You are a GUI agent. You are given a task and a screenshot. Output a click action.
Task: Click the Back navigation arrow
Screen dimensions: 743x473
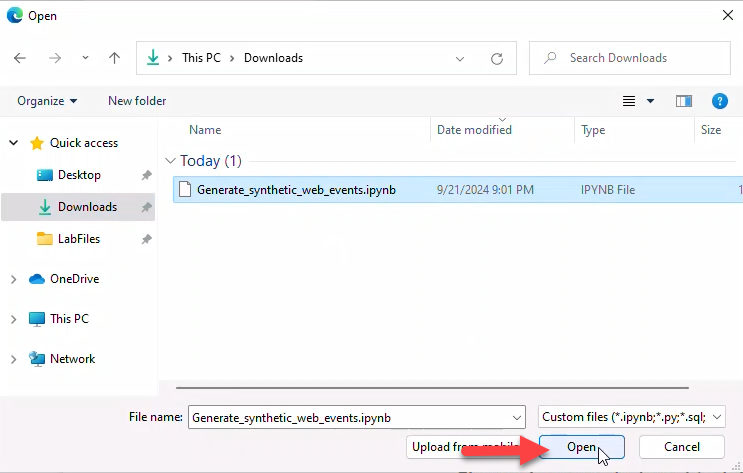click(20, 58)
